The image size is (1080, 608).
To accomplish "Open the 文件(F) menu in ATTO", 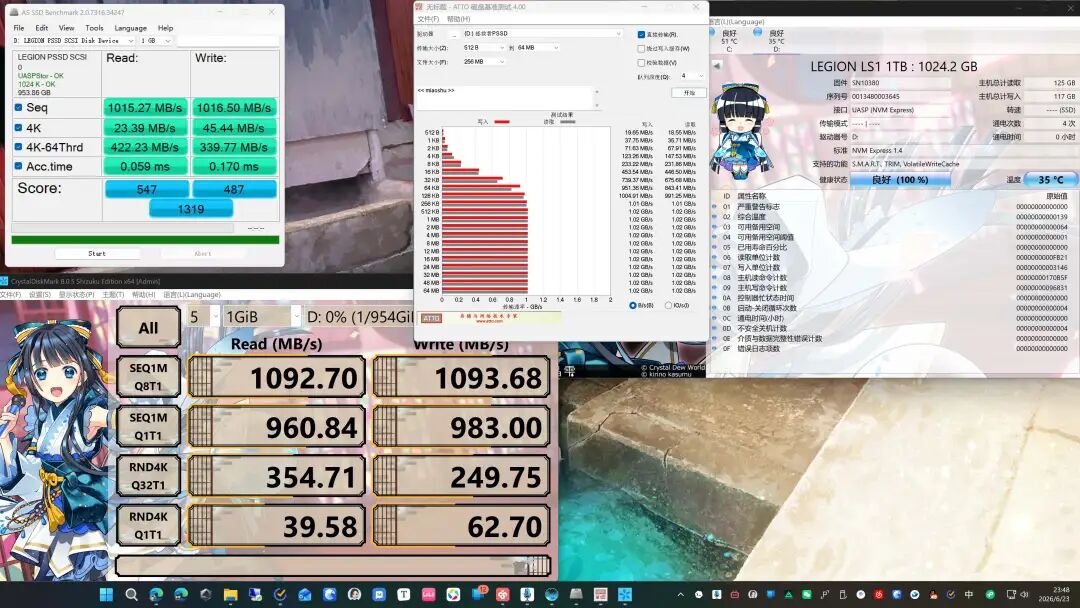I will click(x=428, y=19).
